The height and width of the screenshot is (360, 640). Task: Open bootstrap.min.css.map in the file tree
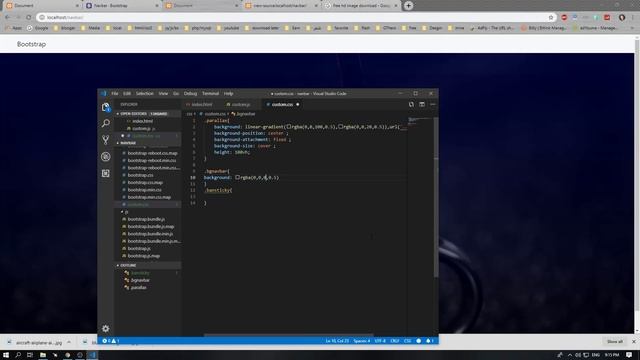pos(149,197)
